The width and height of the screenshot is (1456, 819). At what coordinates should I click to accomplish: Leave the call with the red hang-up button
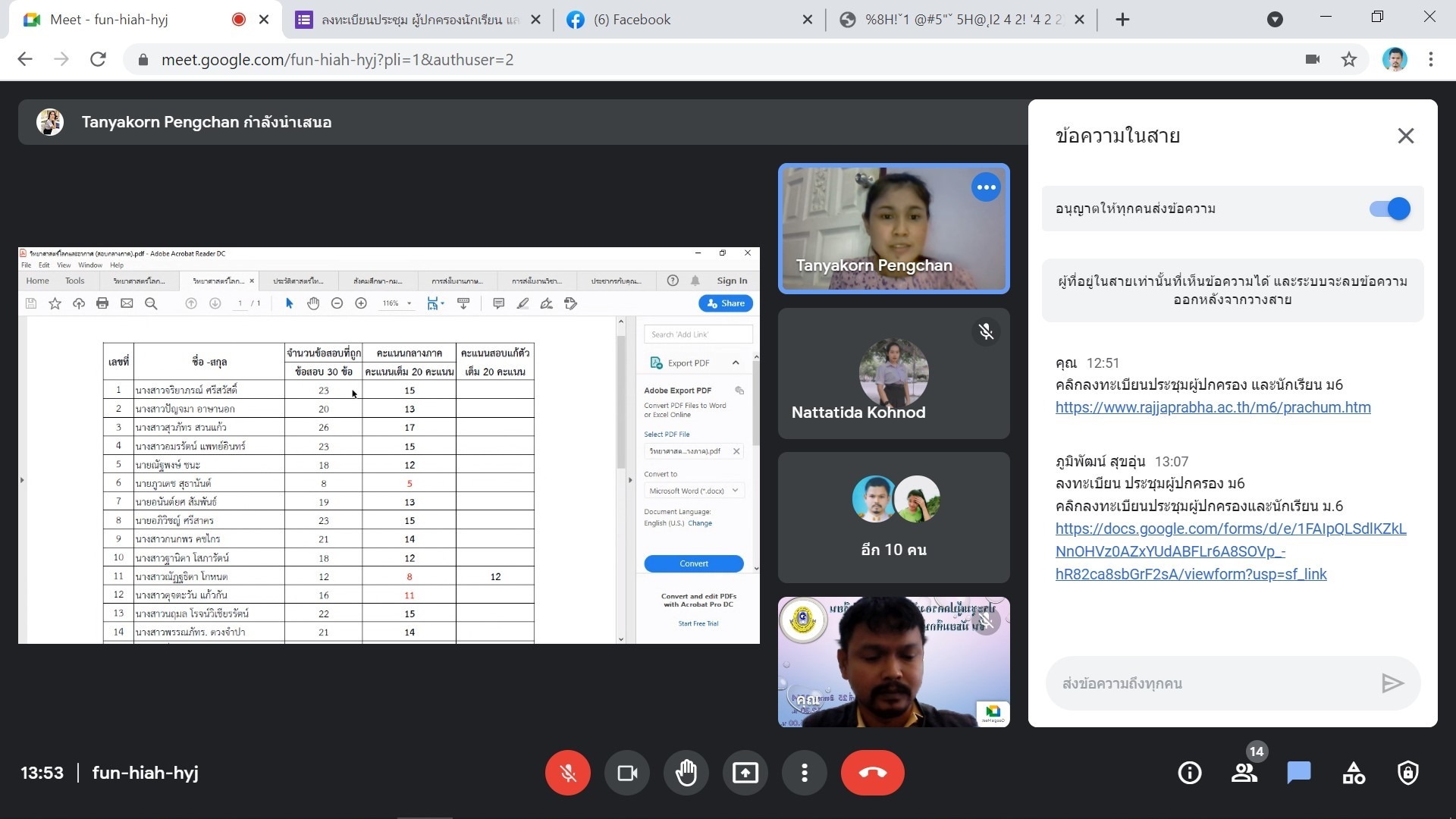tap(873, 773)
